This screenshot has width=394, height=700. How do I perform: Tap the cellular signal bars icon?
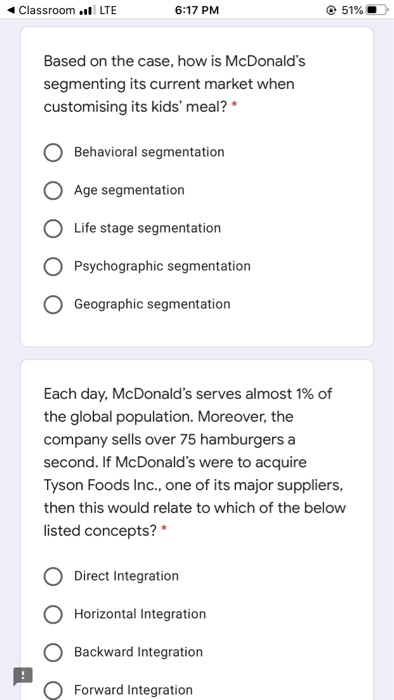[x=88, y=10]
